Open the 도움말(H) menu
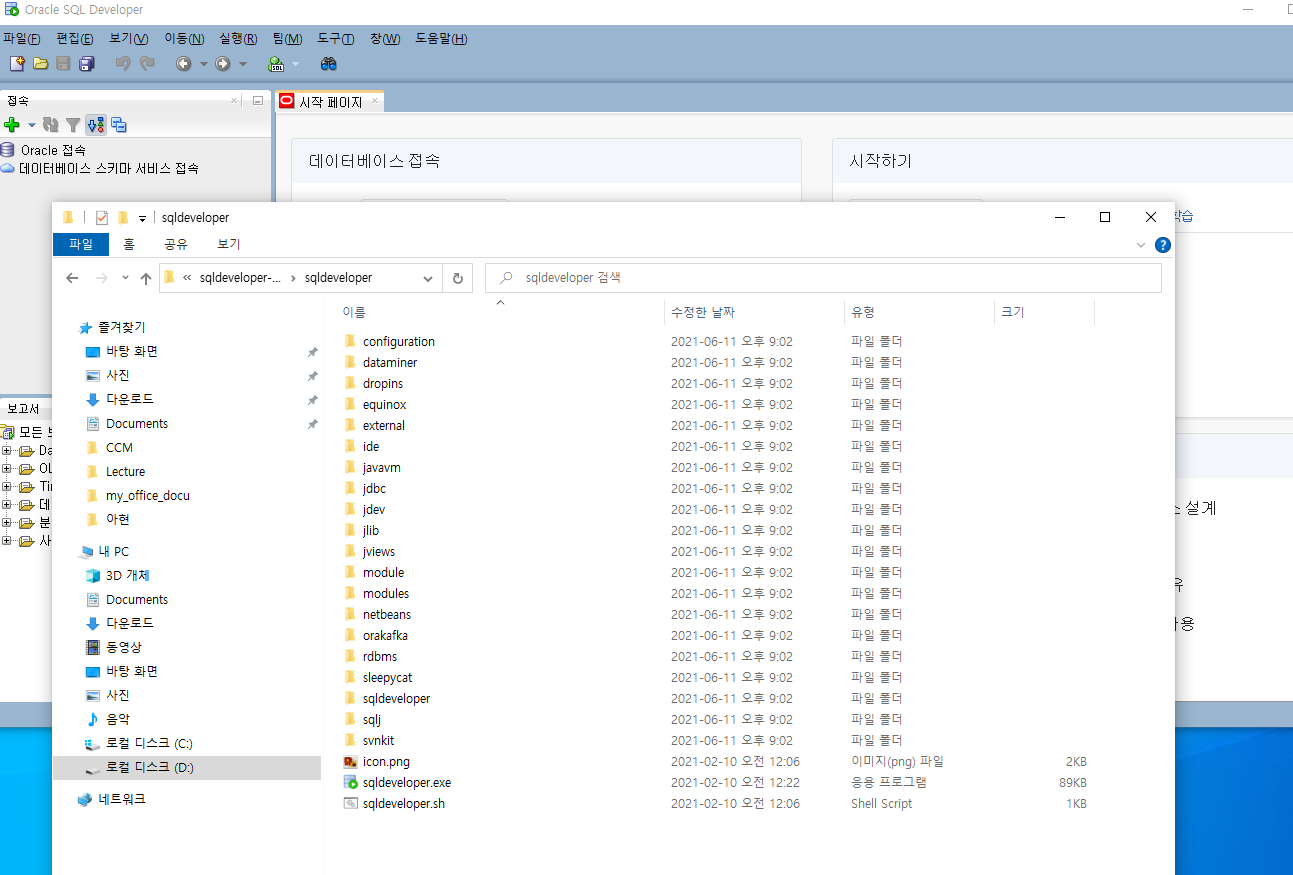 point(441,39)
